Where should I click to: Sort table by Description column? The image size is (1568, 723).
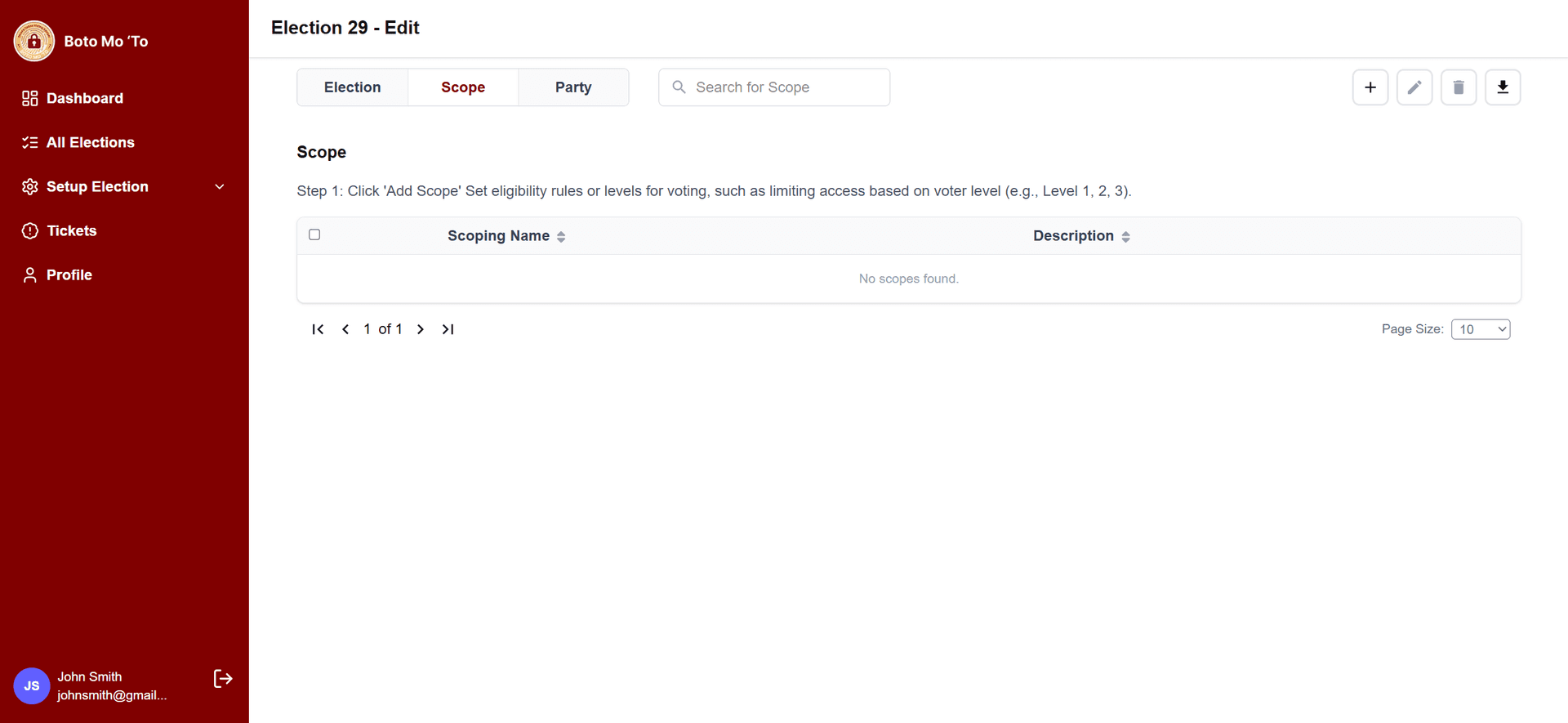point(1080,236)
